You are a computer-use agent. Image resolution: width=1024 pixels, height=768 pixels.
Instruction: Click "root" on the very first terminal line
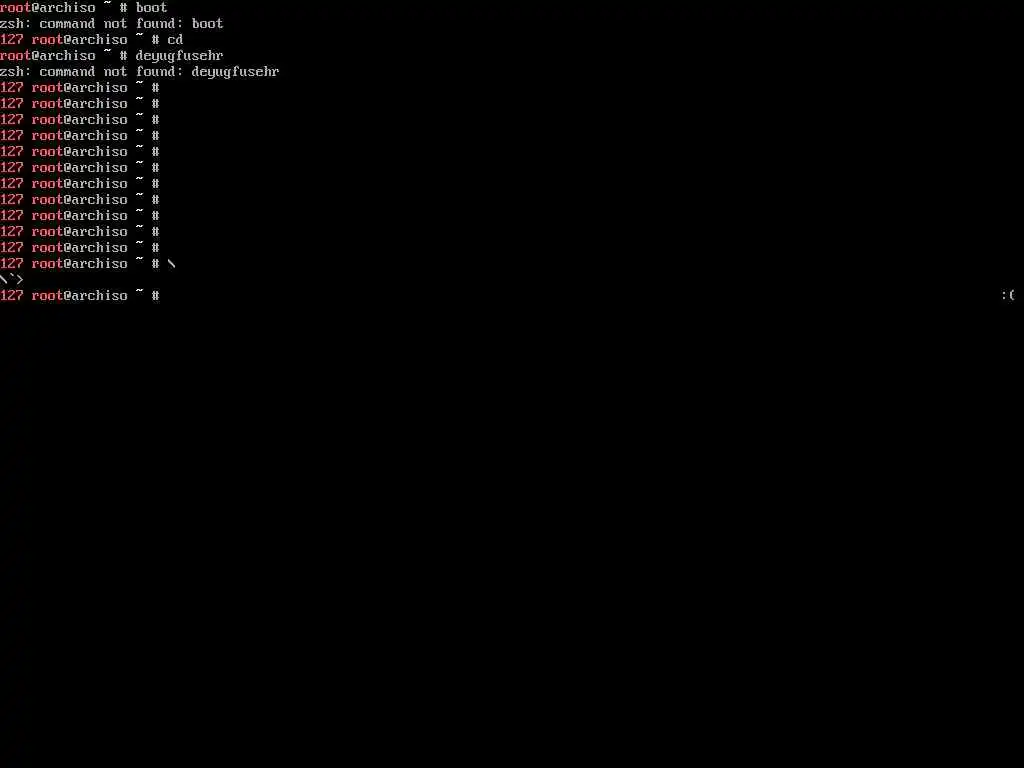[x=16, y=8]
